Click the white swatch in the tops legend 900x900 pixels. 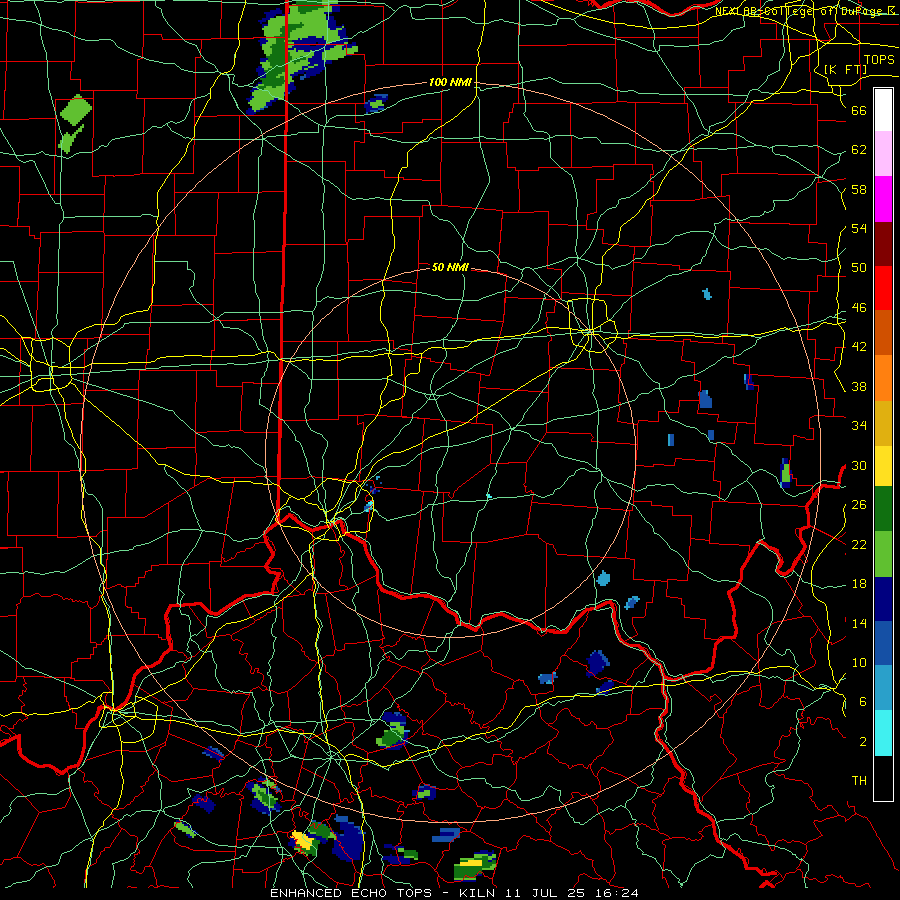click(x=883, y=110)
